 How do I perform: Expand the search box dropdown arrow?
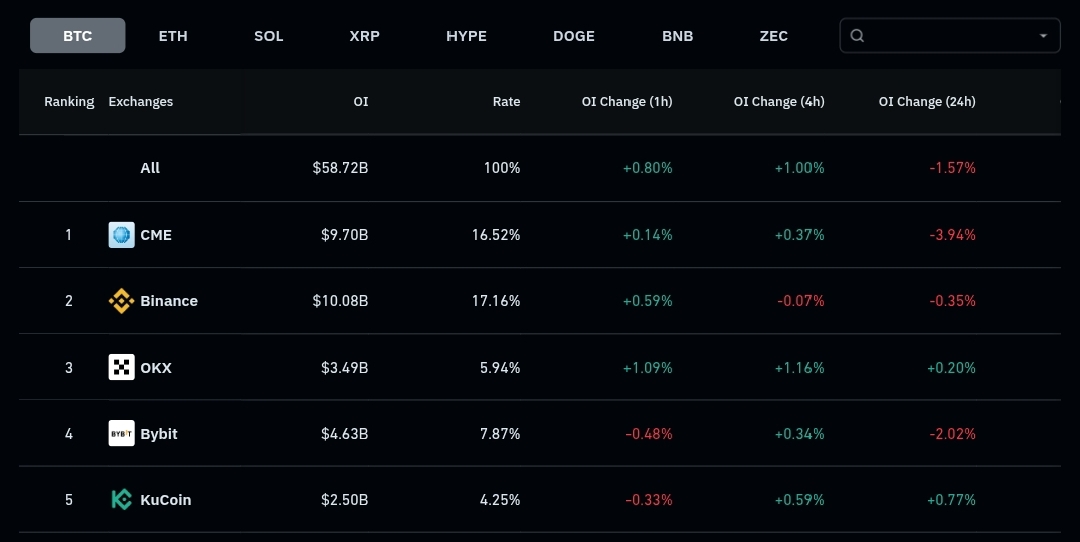click(1043, 36)
